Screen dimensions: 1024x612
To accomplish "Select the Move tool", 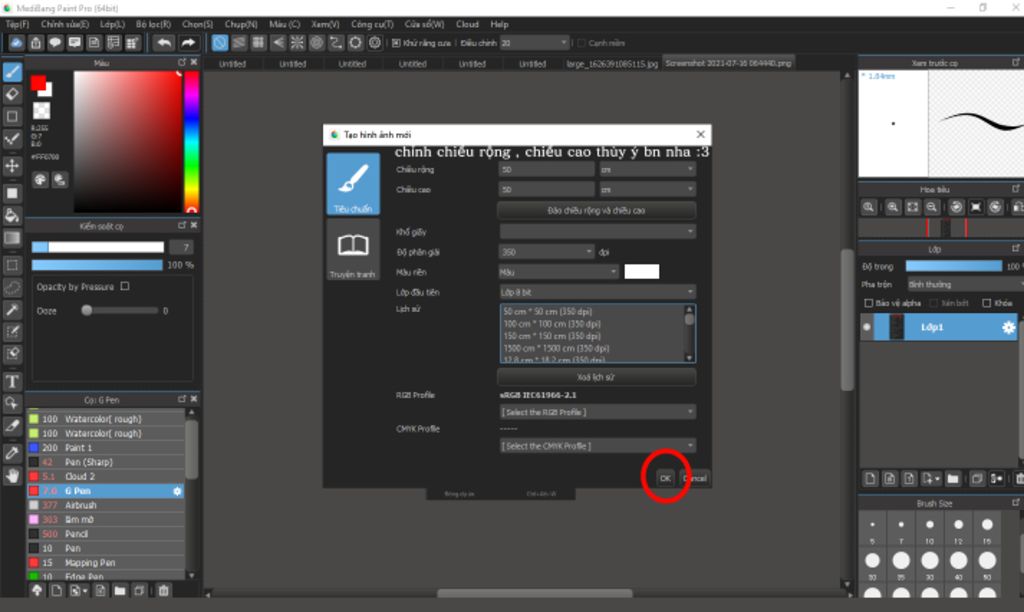I will pos(12,166).
